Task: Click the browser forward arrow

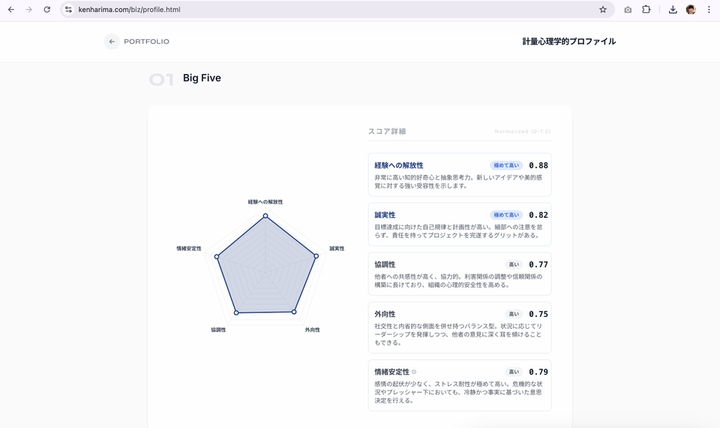Action: click(28, 9)
